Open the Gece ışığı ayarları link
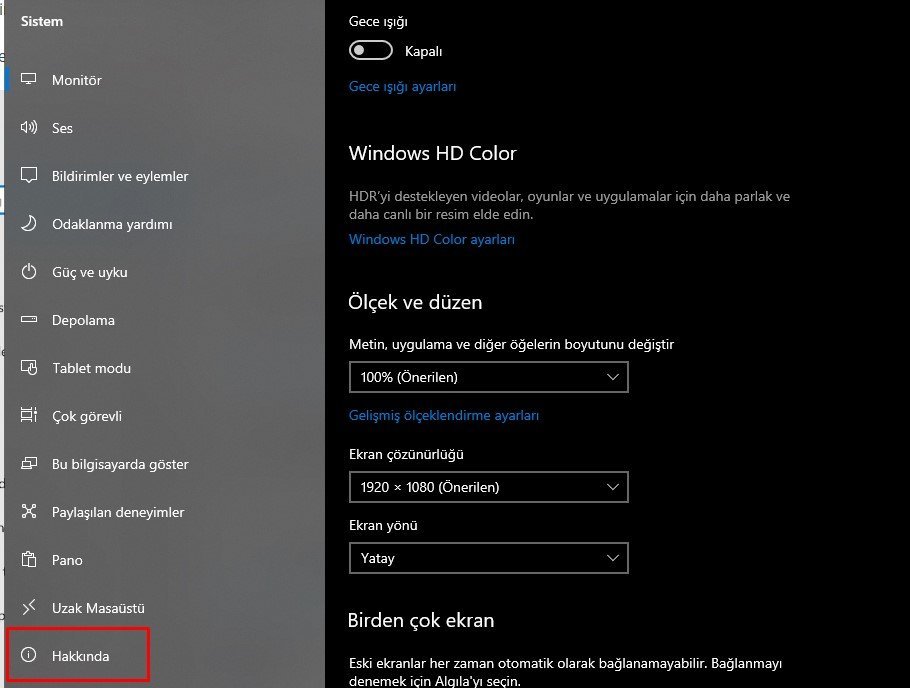910x688 pixels. (x=402, y=87)
